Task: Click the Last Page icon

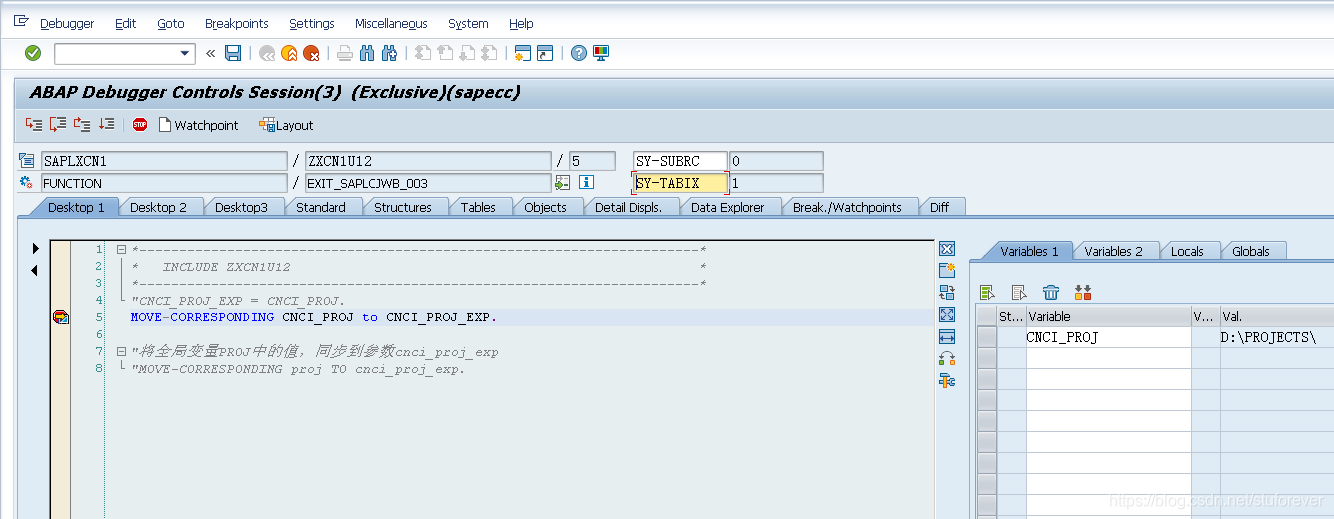Action: pyautogui.click(x=489, y=53)
